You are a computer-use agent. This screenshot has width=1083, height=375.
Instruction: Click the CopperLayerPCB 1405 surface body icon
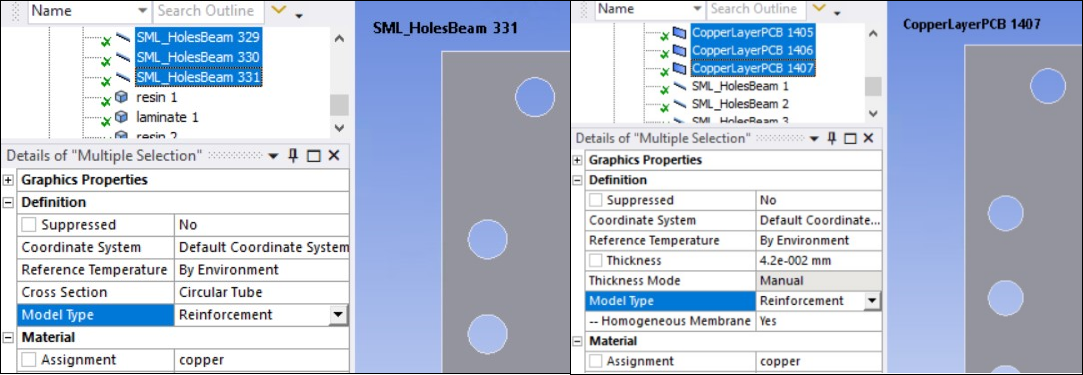[680, 32]
